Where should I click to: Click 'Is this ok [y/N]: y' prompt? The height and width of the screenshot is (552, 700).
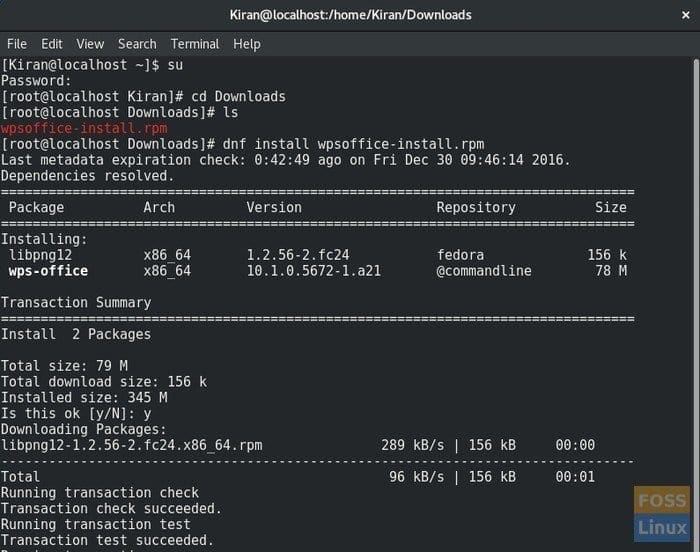coord(76,414)
